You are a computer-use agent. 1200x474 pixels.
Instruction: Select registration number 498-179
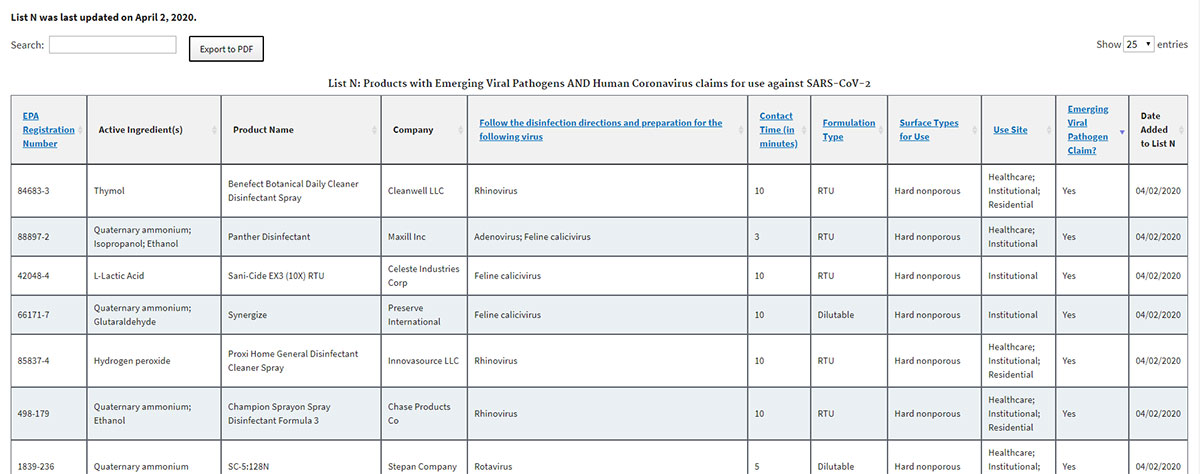pos(32,414)
